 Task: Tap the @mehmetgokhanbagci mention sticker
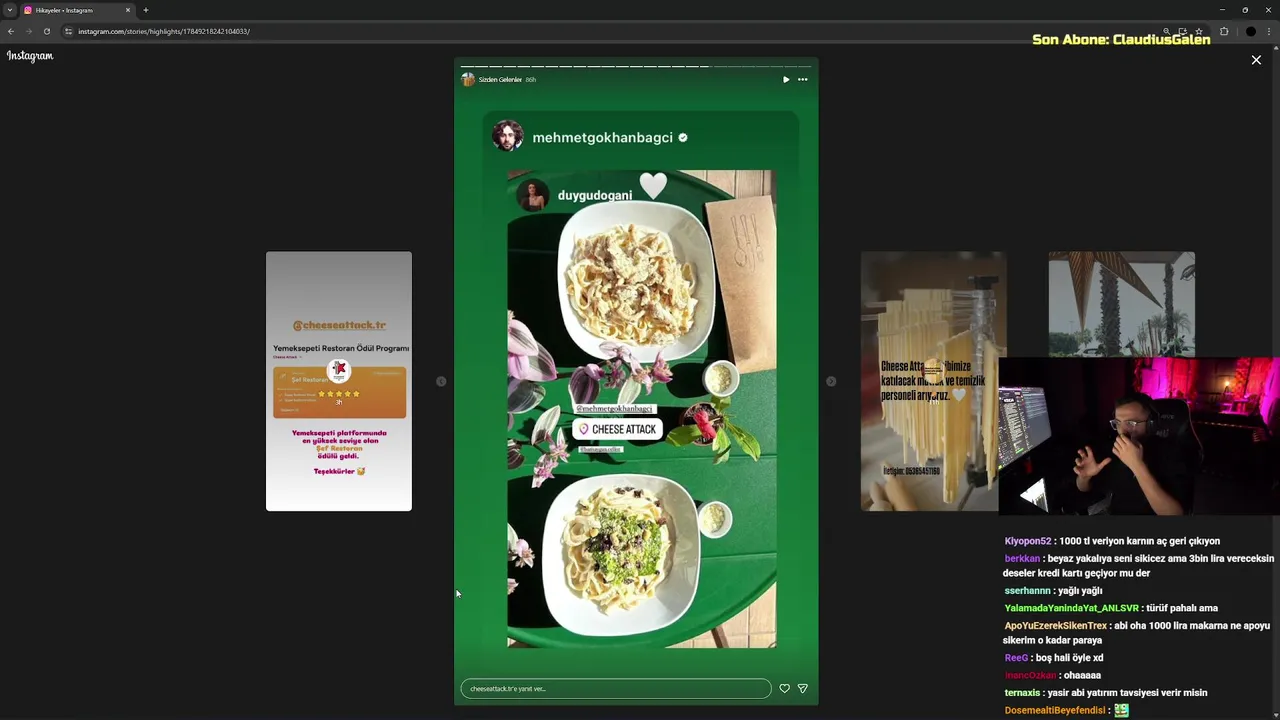point(614,409)
